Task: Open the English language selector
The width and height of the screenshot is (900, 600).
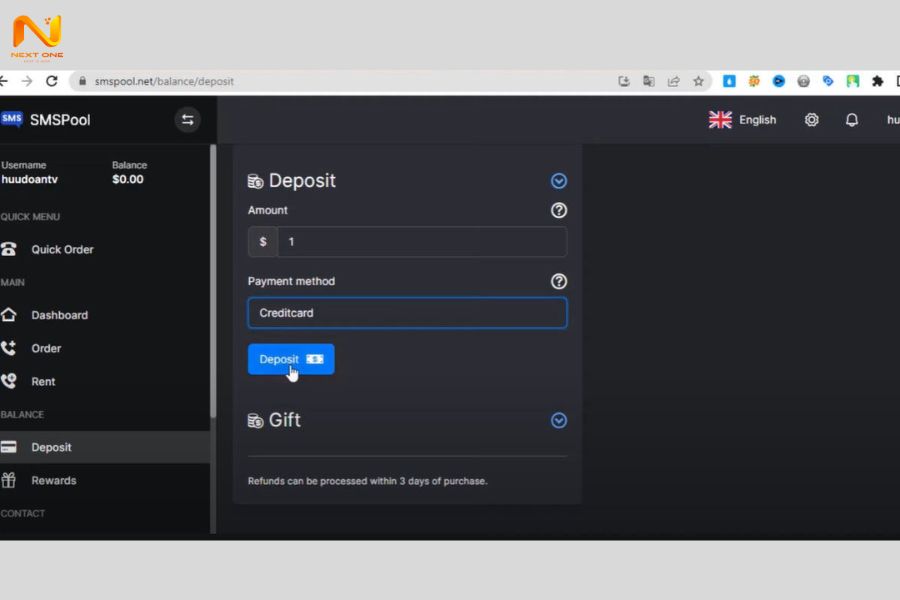Action: point(742,120)
